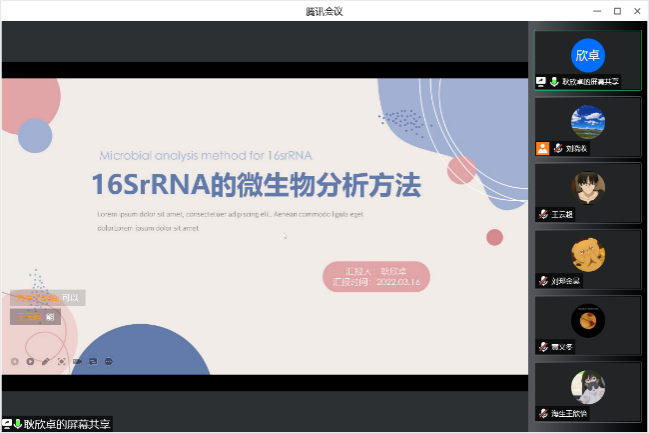
Task: Select 王云超 participant video tile
Action: 587,190
